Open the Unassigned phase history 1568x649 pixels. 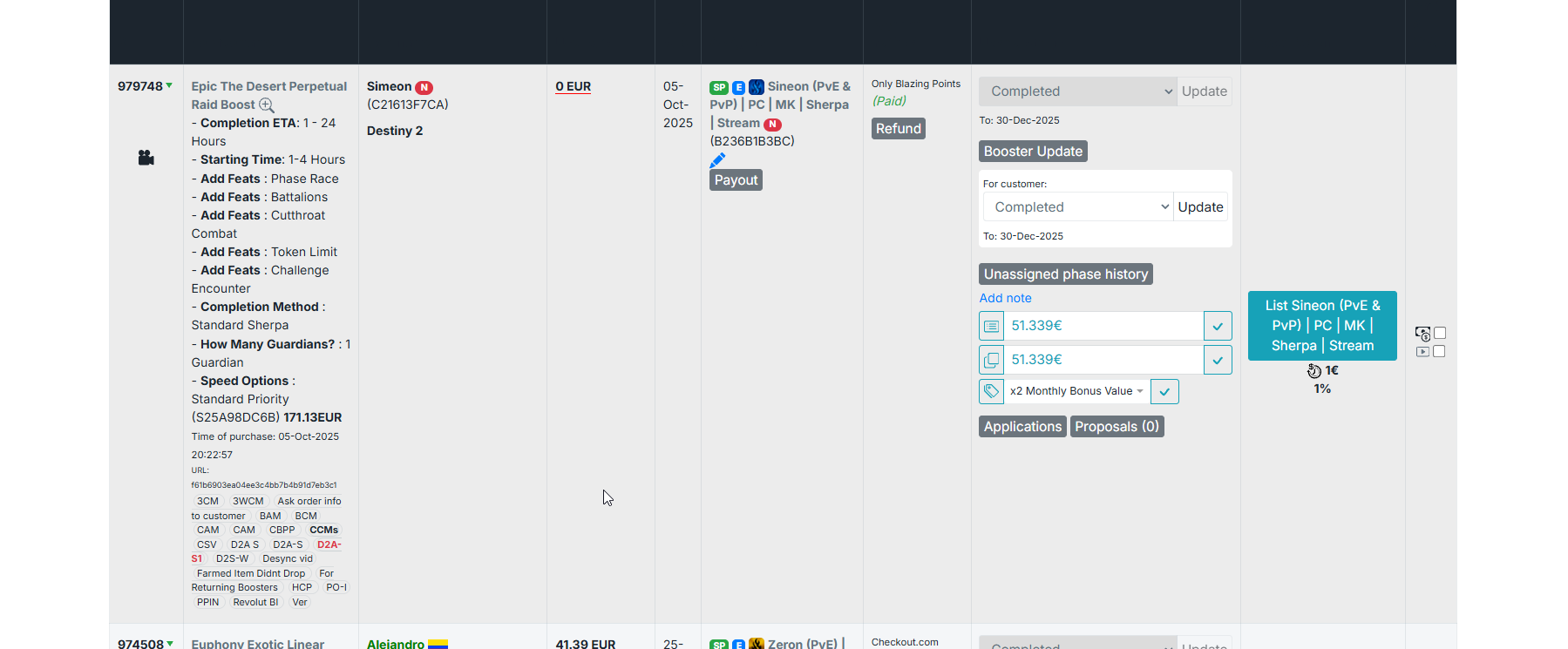pos(1066,274)
